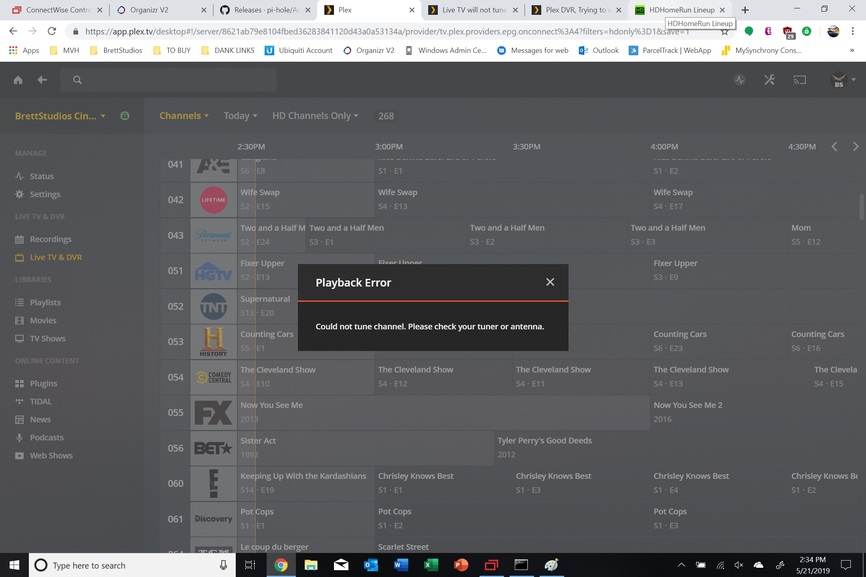This screenshot has height=577, width=866.
Task: Open File Explorer from taskbar
Action: pyautogui.click(x=311, y=565)
